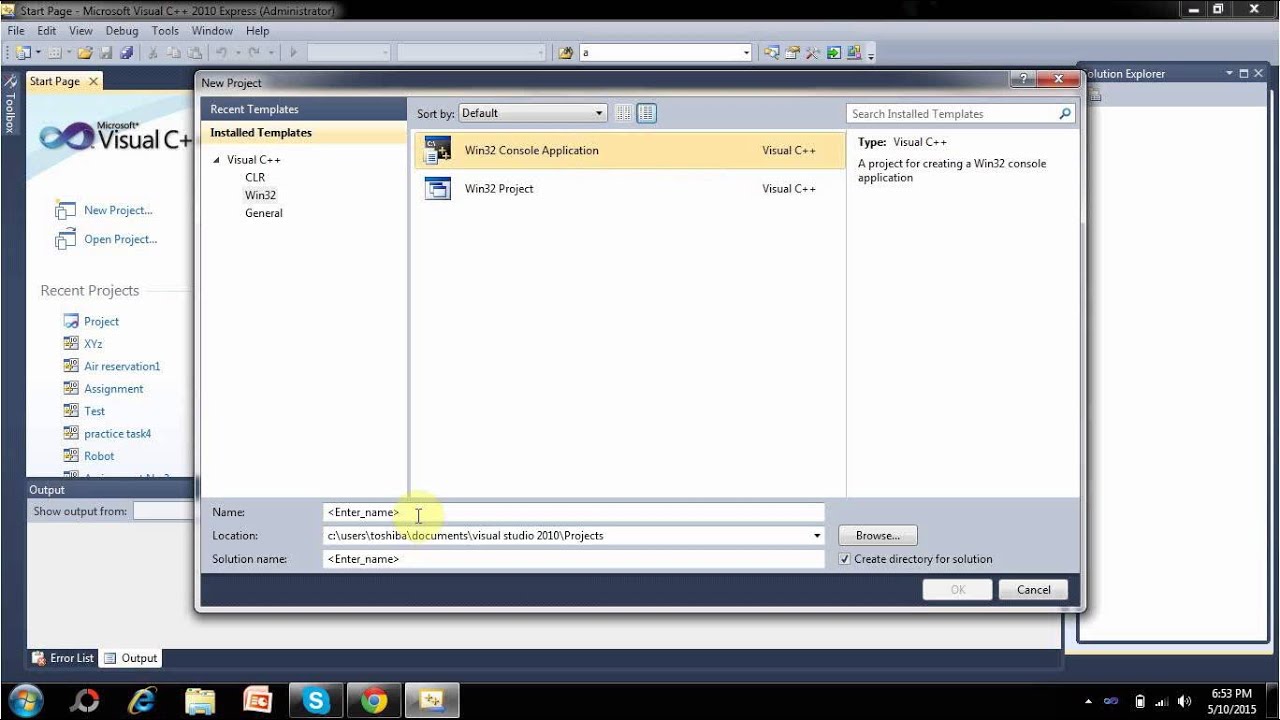This screenshot has height=720, width=1280.
Task: Open the find combo box dropdown in toolbar
Action: pyautogui.click(x=746, y=53)
